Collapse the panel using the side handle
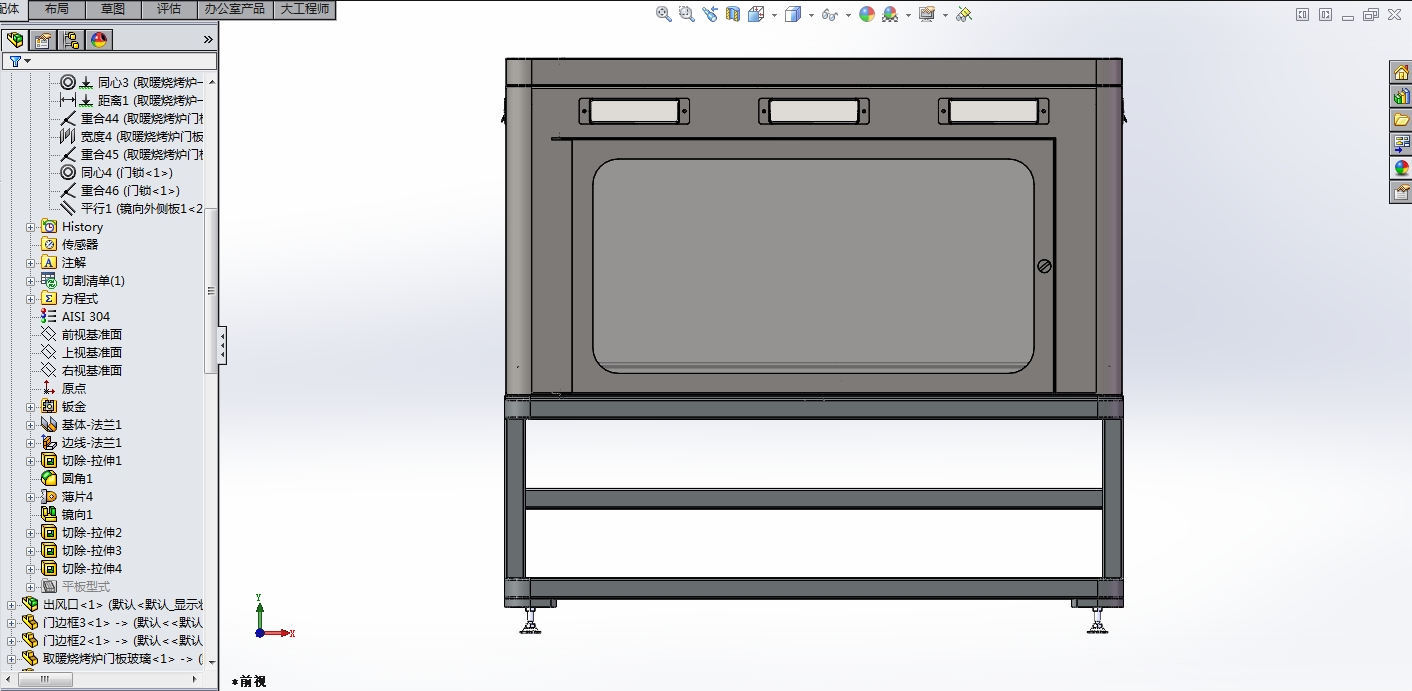This screenshot has width=1412, height=691. 222,346
